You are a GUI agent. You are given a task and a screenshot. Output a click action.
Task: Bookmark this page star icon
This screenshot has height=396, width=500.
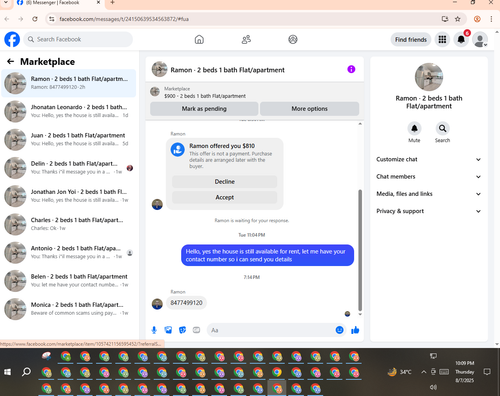458,19
